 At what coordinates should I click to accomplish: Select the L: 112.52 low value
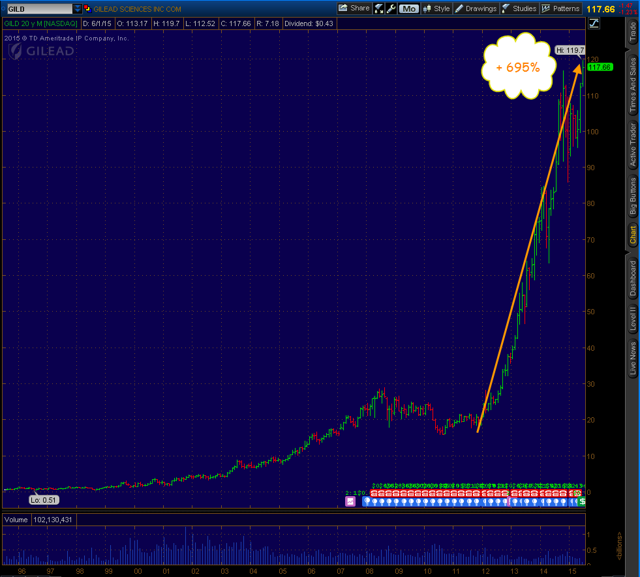click(200, 24)
